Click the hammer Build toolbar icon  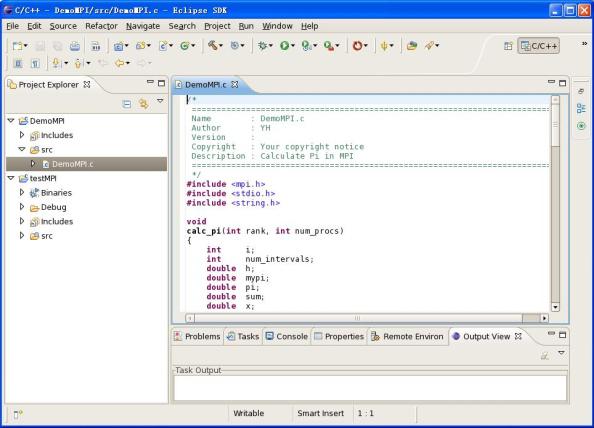(x=213, y=46)
